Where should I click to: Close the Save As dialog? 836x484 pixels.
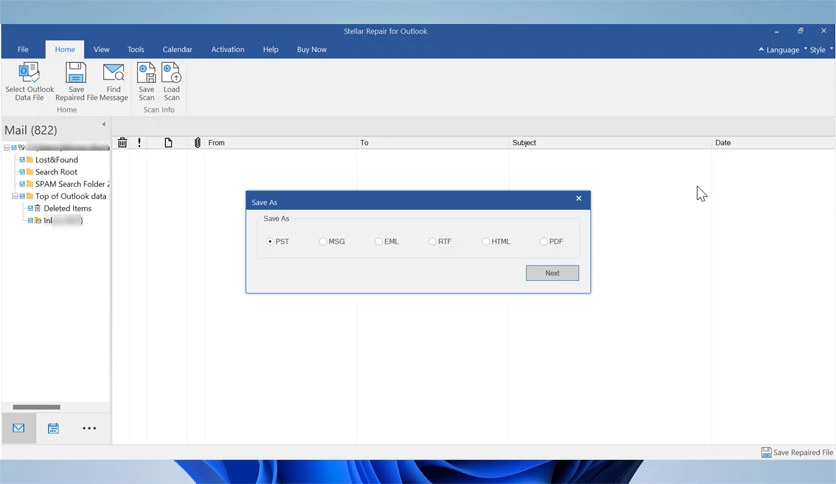pos(578,198)
